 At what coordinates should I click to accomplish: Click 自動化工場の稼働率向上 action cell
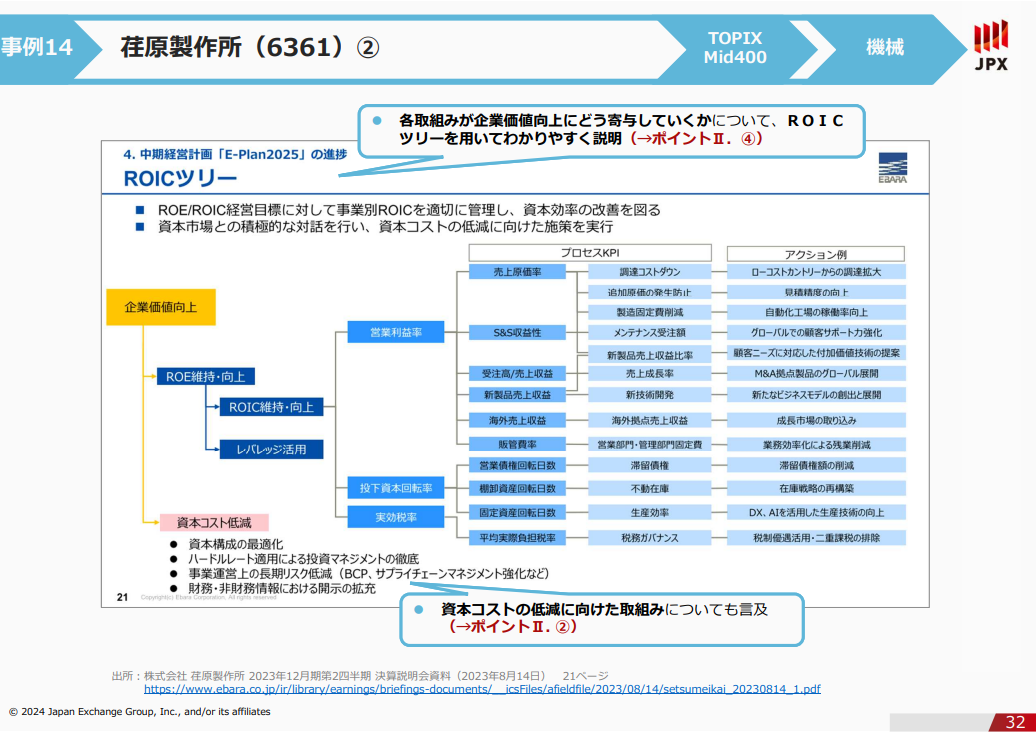coord(816,312)
